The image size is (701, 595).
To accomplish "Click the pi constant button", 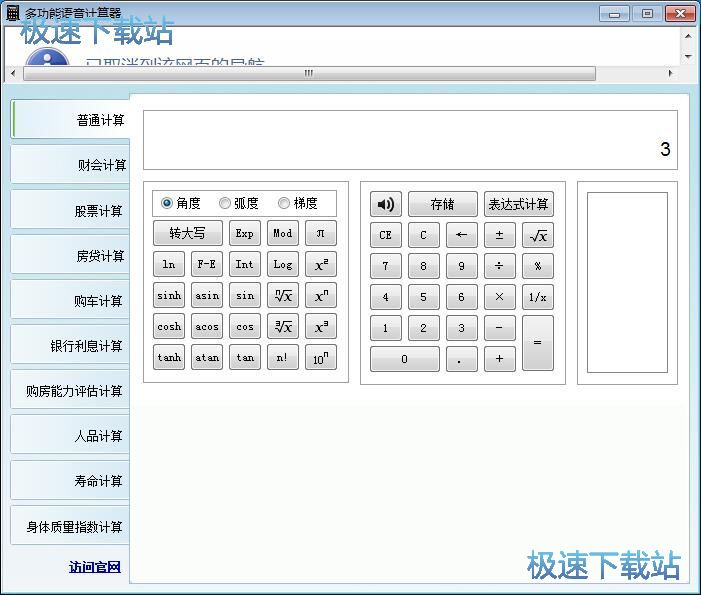I will tap(321, 233).
